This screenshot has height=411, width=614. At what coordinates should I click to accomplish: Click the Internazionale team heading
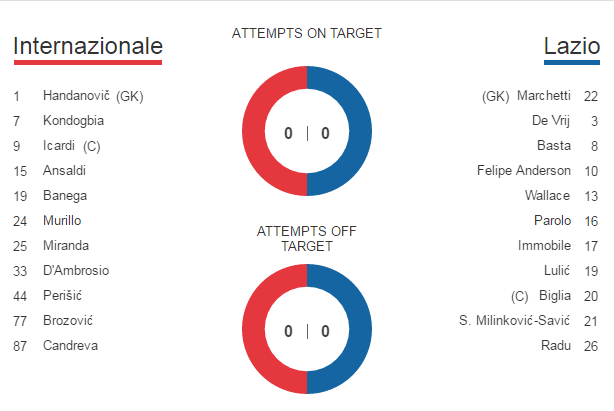87,46
